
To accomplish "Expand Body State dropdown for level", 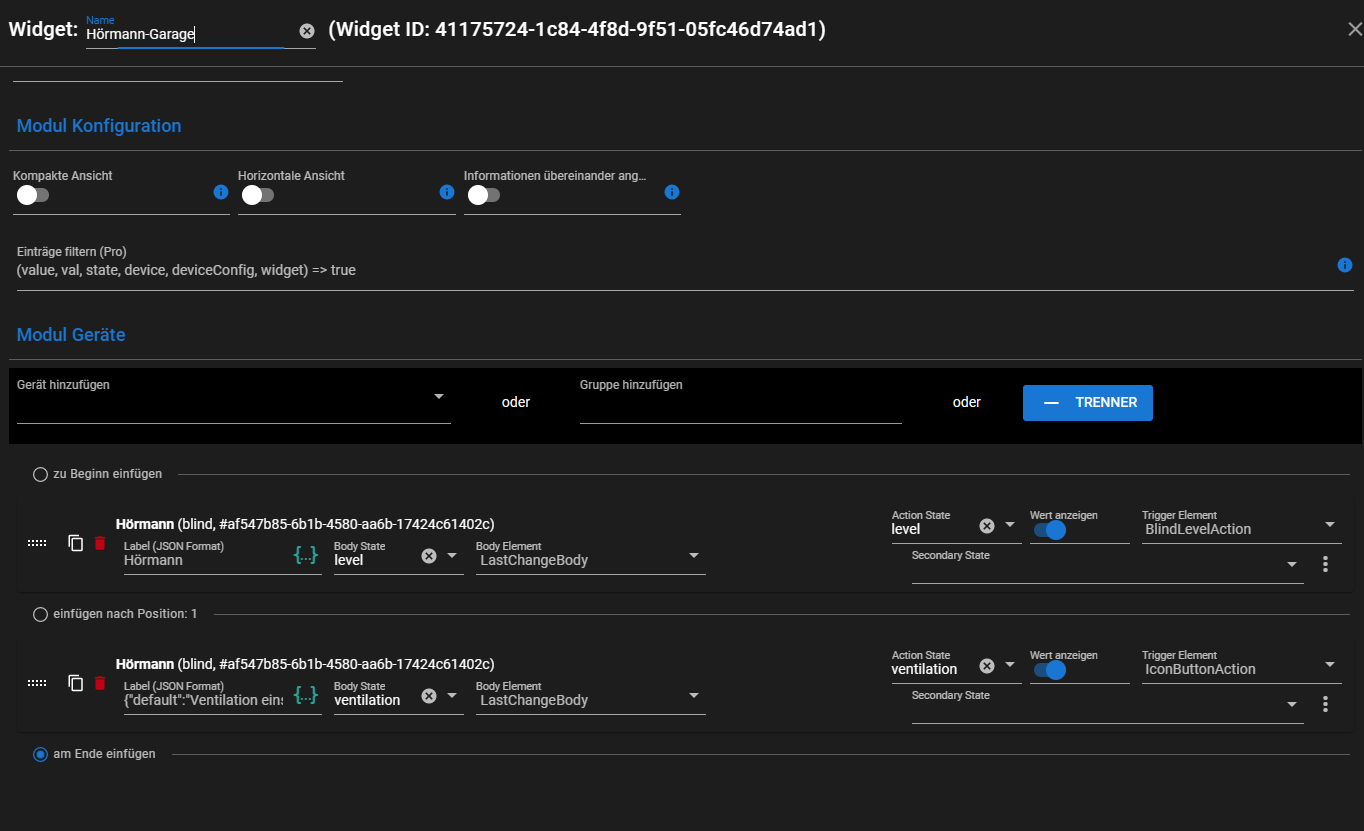I will point(451,556).
